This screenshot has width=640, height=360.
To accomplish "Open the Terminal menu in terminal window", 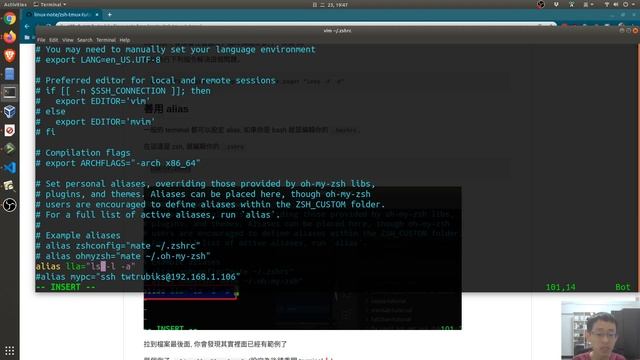I will pyautogui.click(x=106, y=40).
